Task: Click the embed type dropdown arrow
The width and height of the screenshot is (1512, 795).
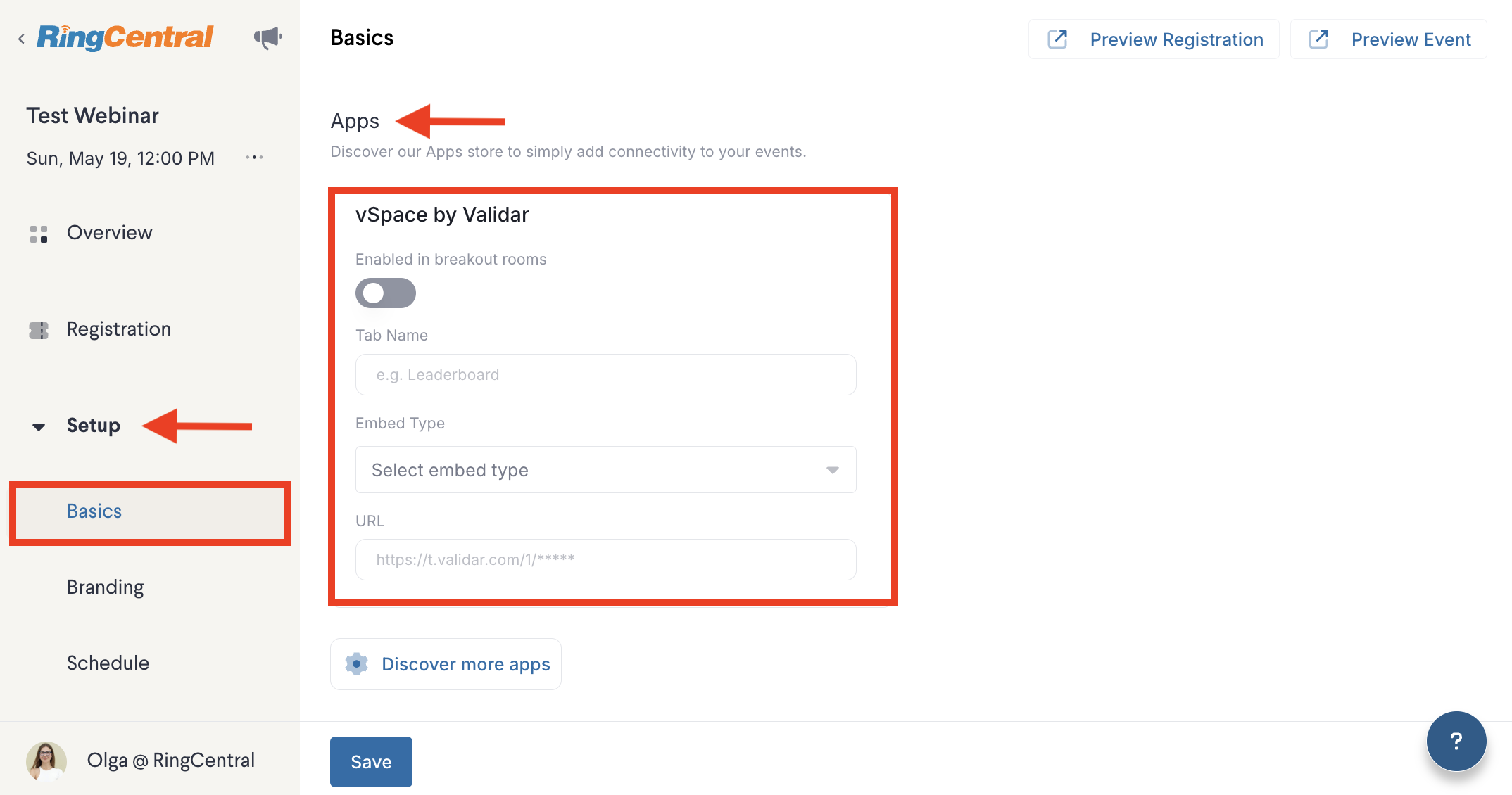Action: click(833, 470)
